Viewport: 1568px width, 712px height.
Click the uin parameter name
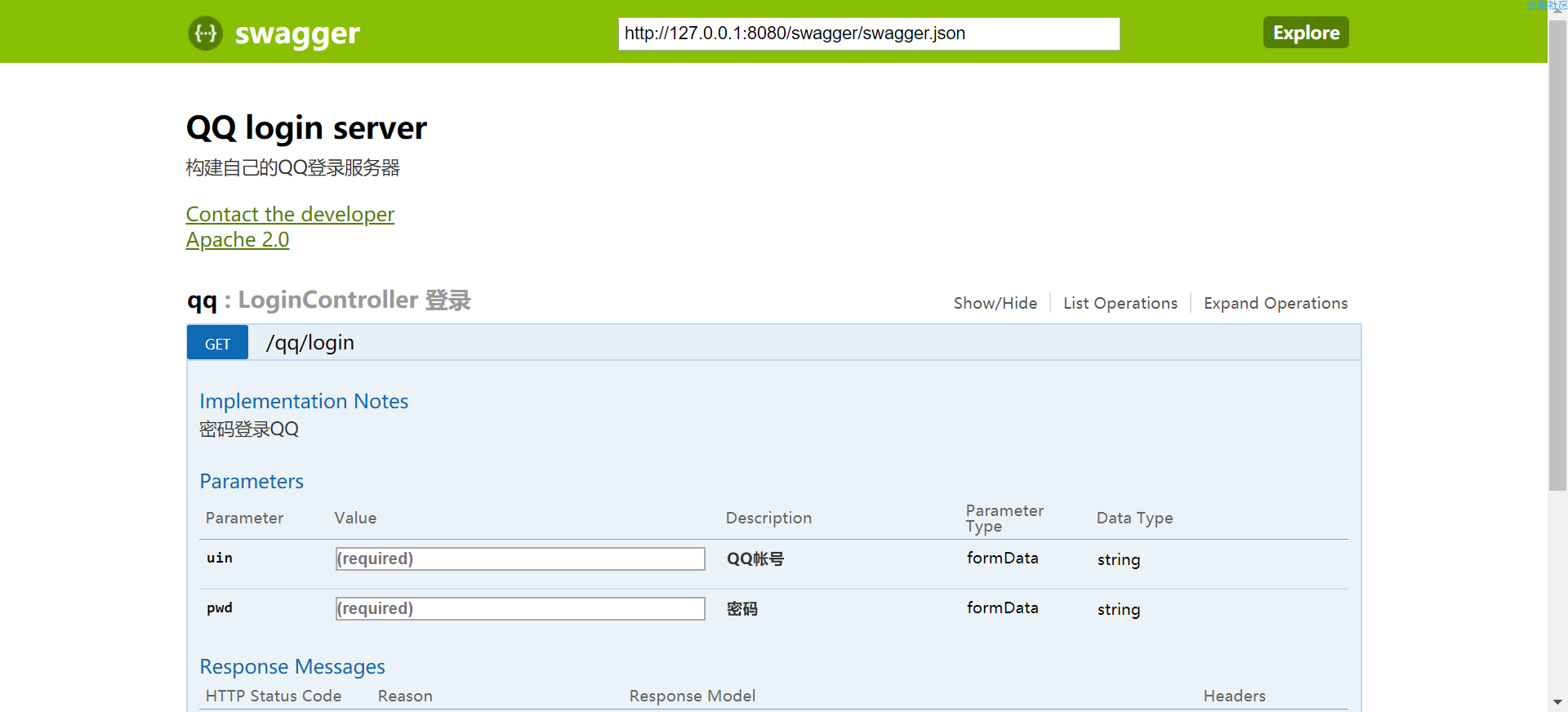[x=219, y=558]
